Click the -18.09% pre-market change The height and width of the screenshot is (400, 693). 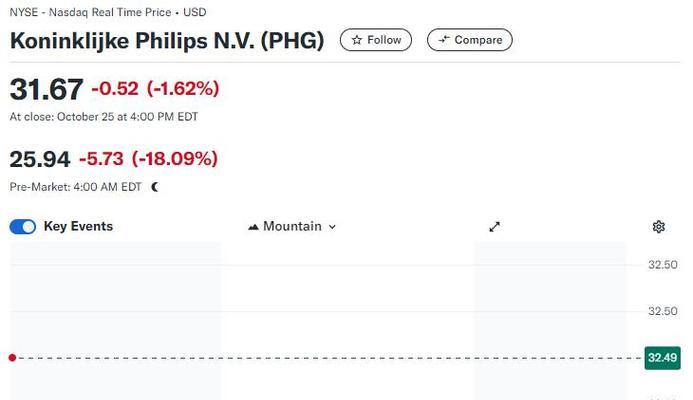coord(175,159)
